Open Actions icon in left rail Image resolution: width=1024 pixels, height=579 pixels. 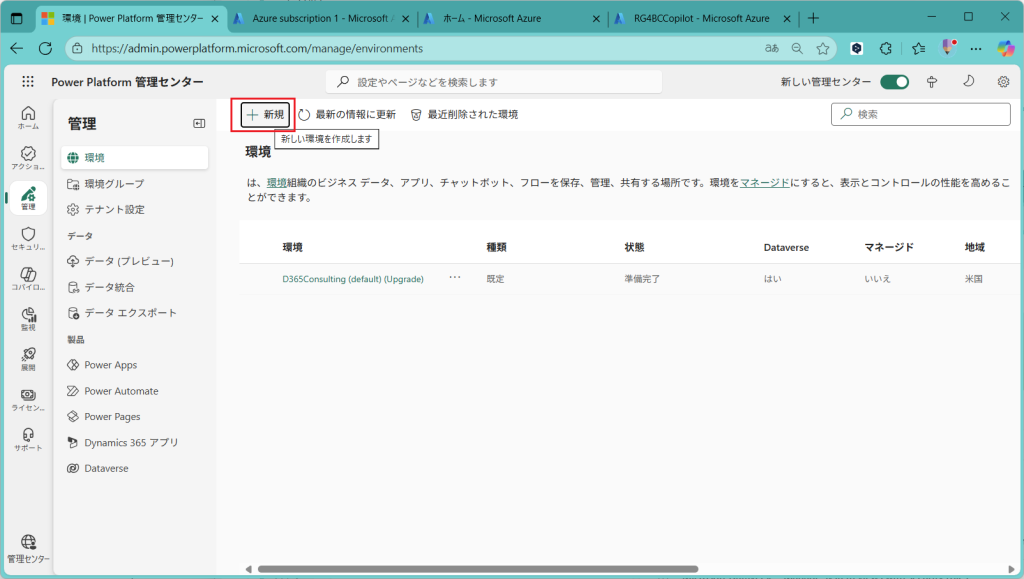(28, 158)
